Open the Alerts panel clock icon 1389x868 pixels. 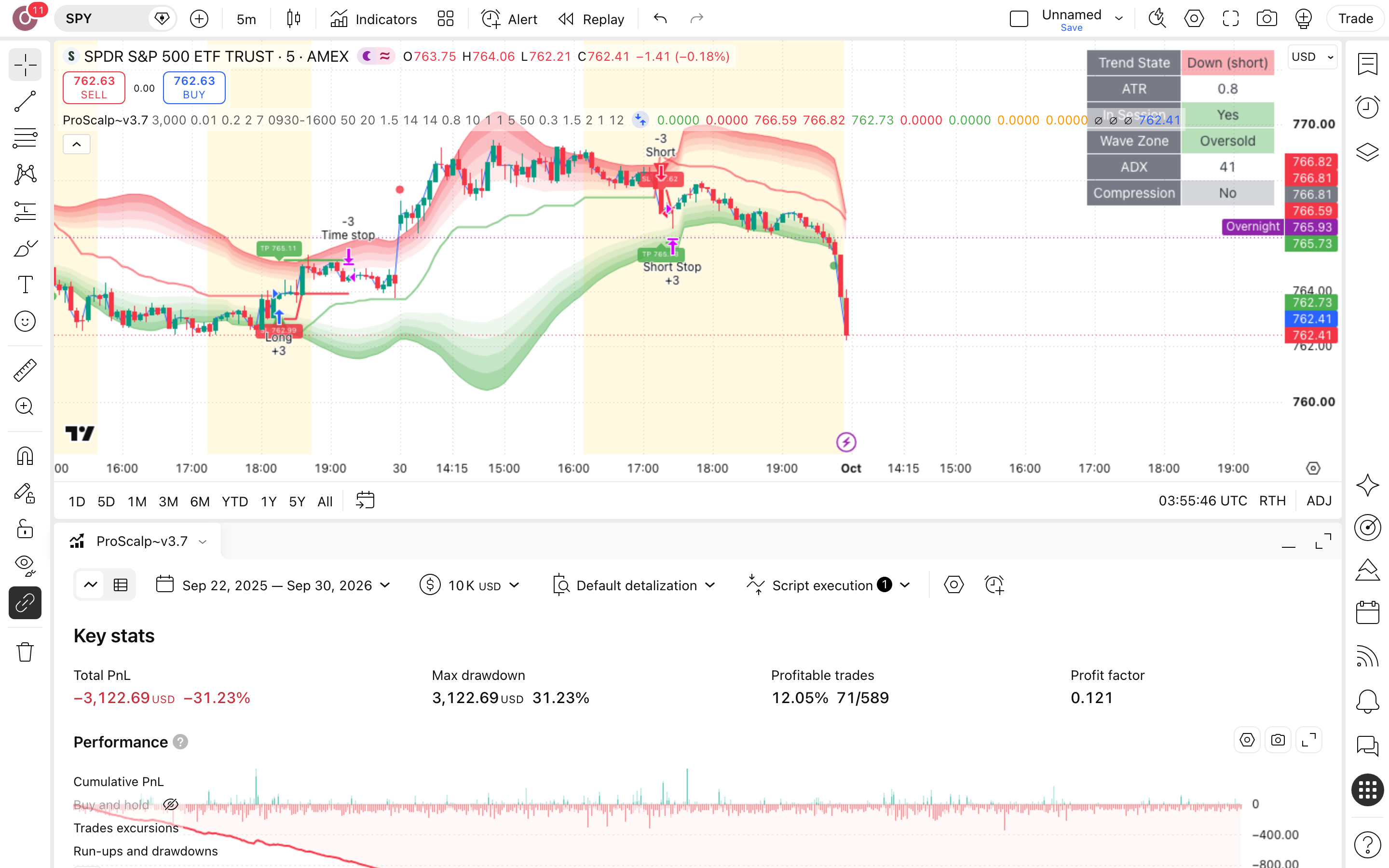click(1367, 107)
